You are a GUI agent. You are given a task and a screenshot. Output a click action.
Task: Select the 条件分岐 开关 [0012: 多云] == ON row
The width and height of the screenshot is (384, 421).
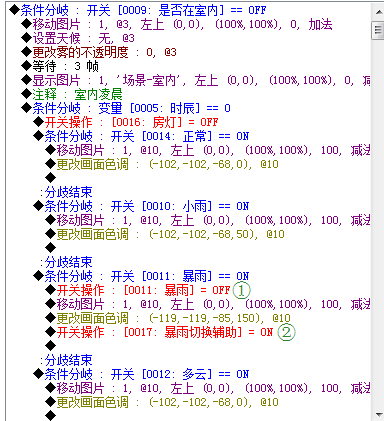(x=141, y=374)
